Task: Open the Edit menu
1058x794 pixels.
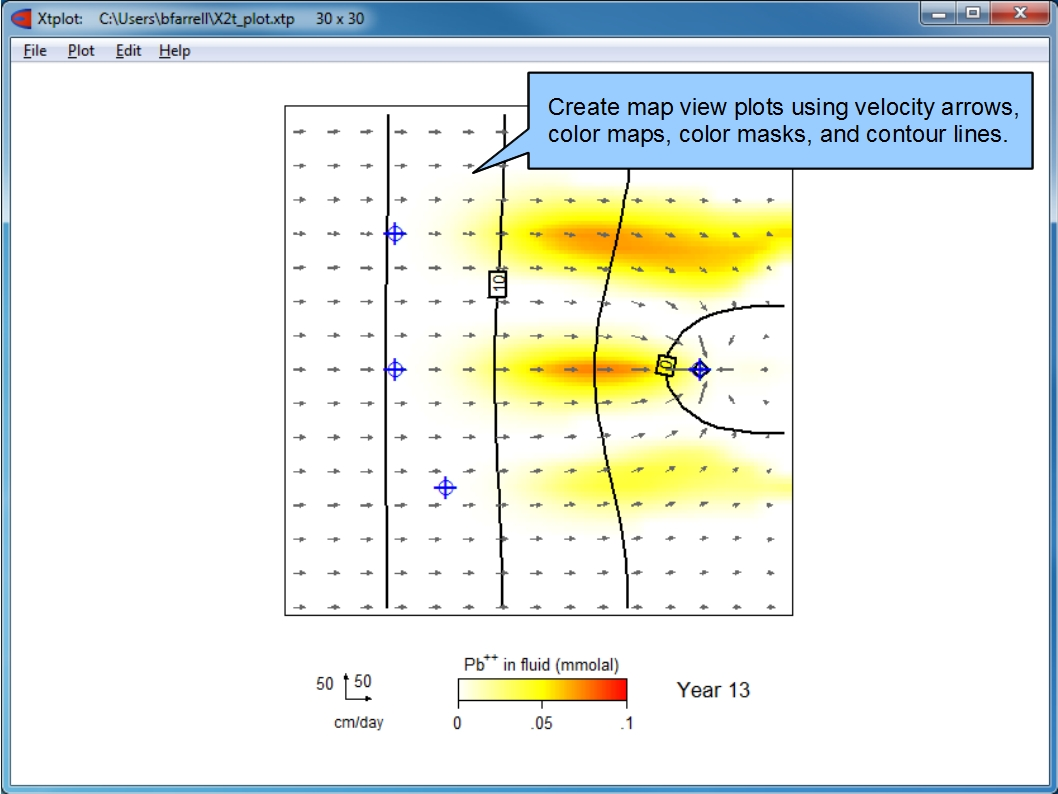Action: [x=128, y=51]
